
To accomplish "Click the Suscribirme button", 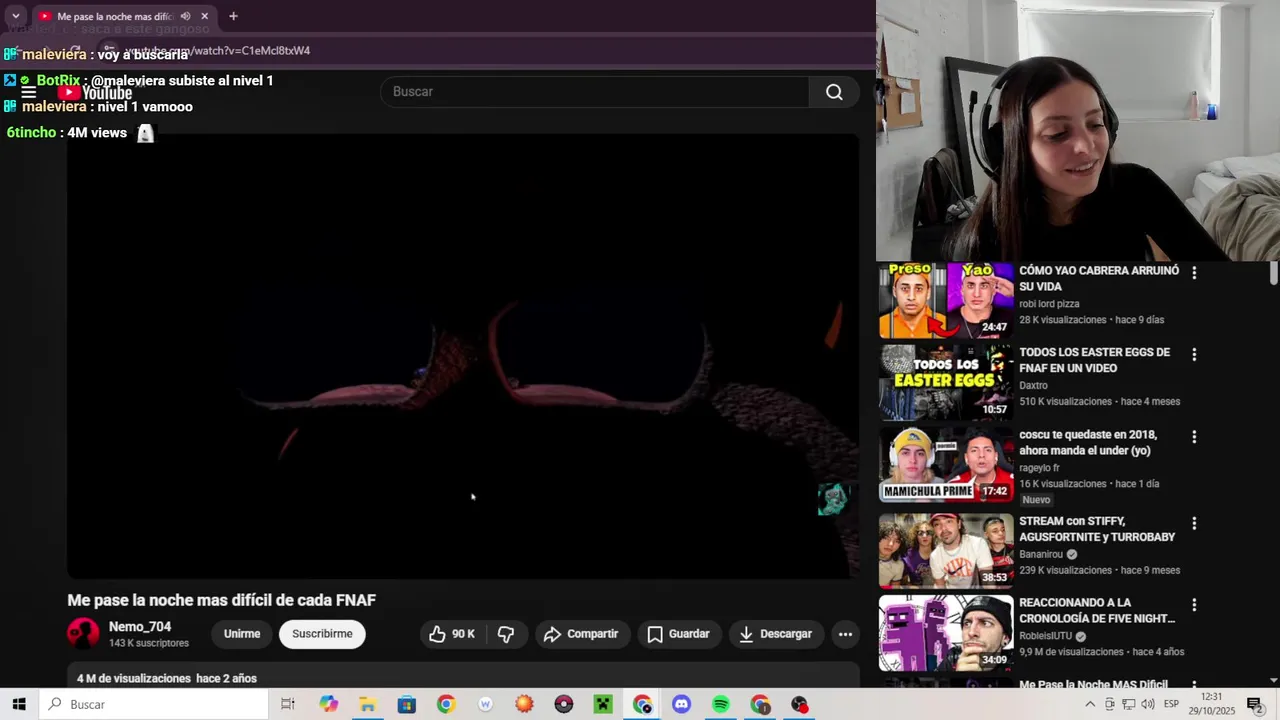I will pyautogui.click(x=322, y=634).
